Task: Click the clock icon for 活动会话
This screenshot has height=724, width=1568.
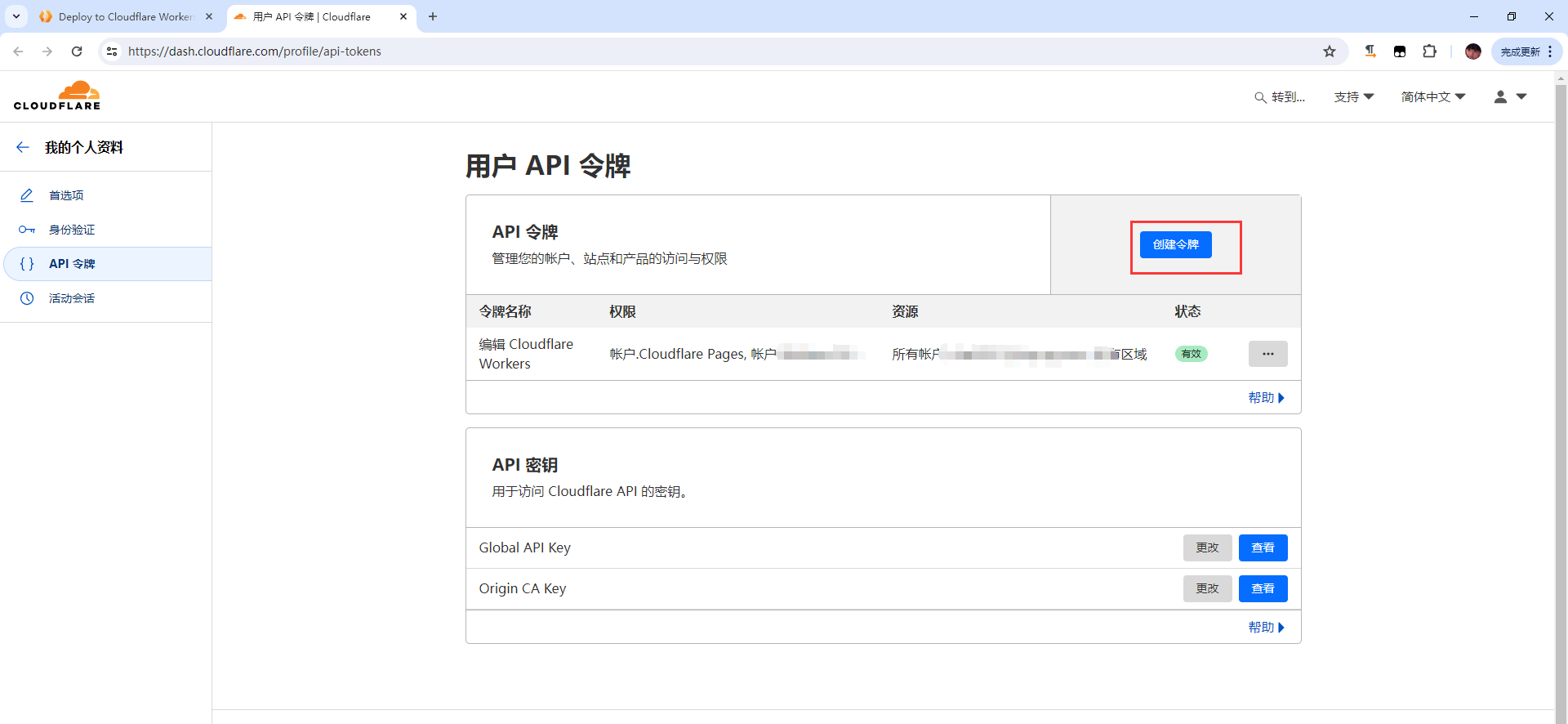Action: pyautogui.click(x=27, y=298)
